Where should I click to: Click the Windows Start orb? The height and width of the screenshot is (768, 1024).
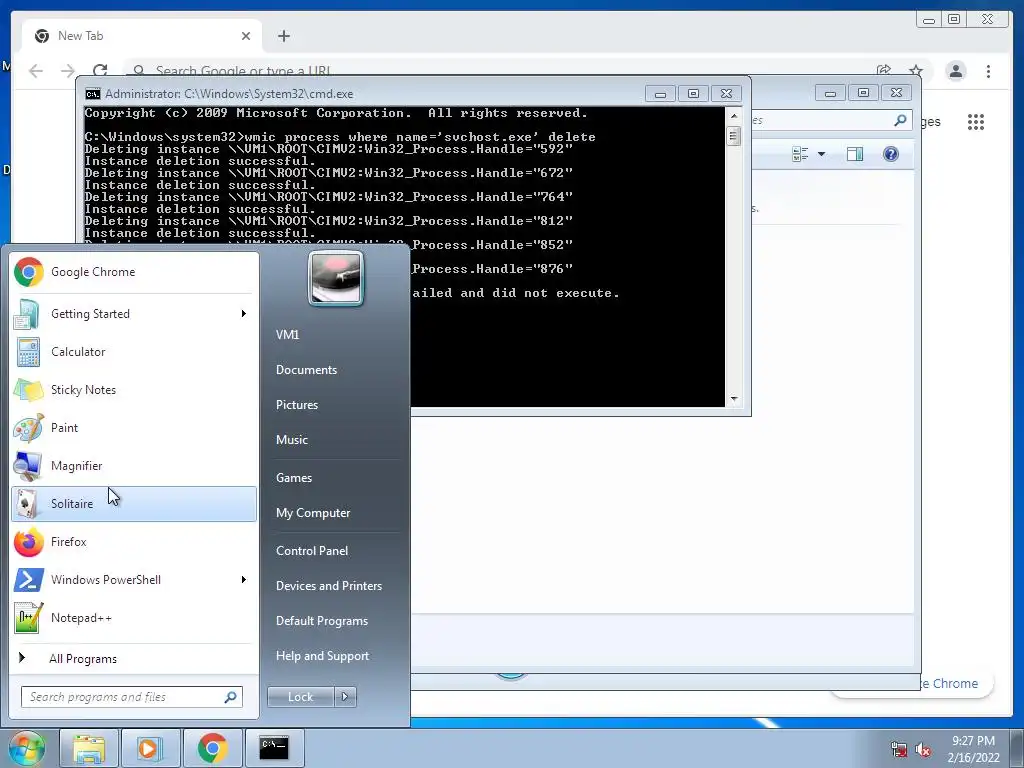[x=26, y=748]
